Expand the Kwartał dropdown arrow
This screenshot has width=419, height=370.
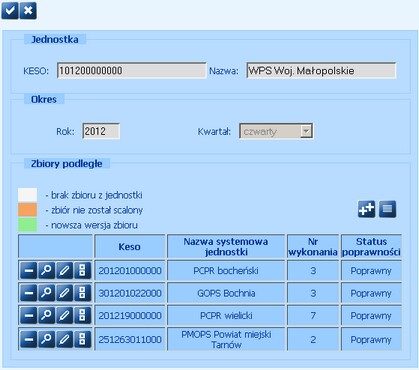[306, 131]
